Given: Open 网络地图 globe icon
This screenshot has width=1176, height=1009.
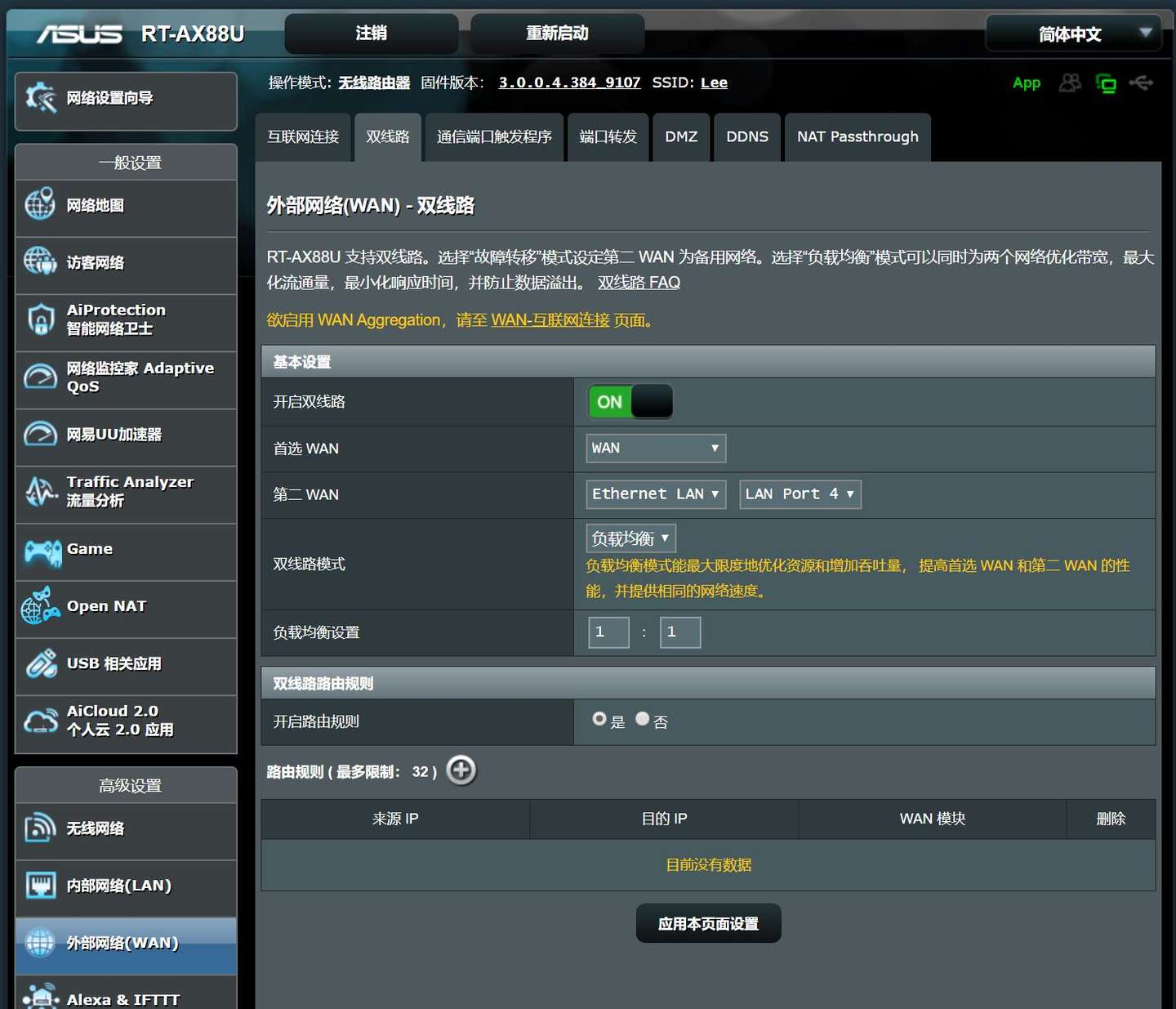Looking at the screenshot, I should (x=40, y=205).
